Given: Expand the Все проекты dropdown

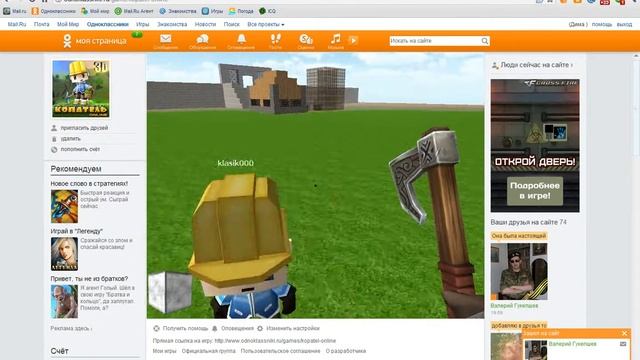Looking at the screenshot, I should coord(266,24).
